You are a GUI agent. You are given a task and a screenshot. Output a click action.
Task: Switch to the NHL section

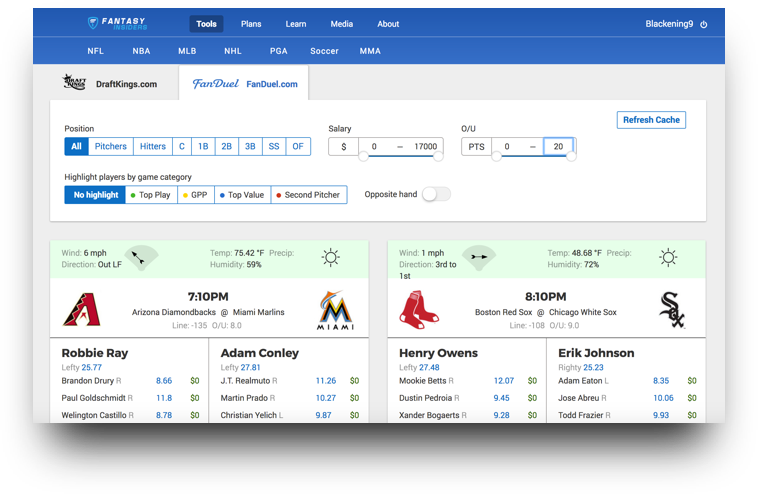(x=233, y=51)
